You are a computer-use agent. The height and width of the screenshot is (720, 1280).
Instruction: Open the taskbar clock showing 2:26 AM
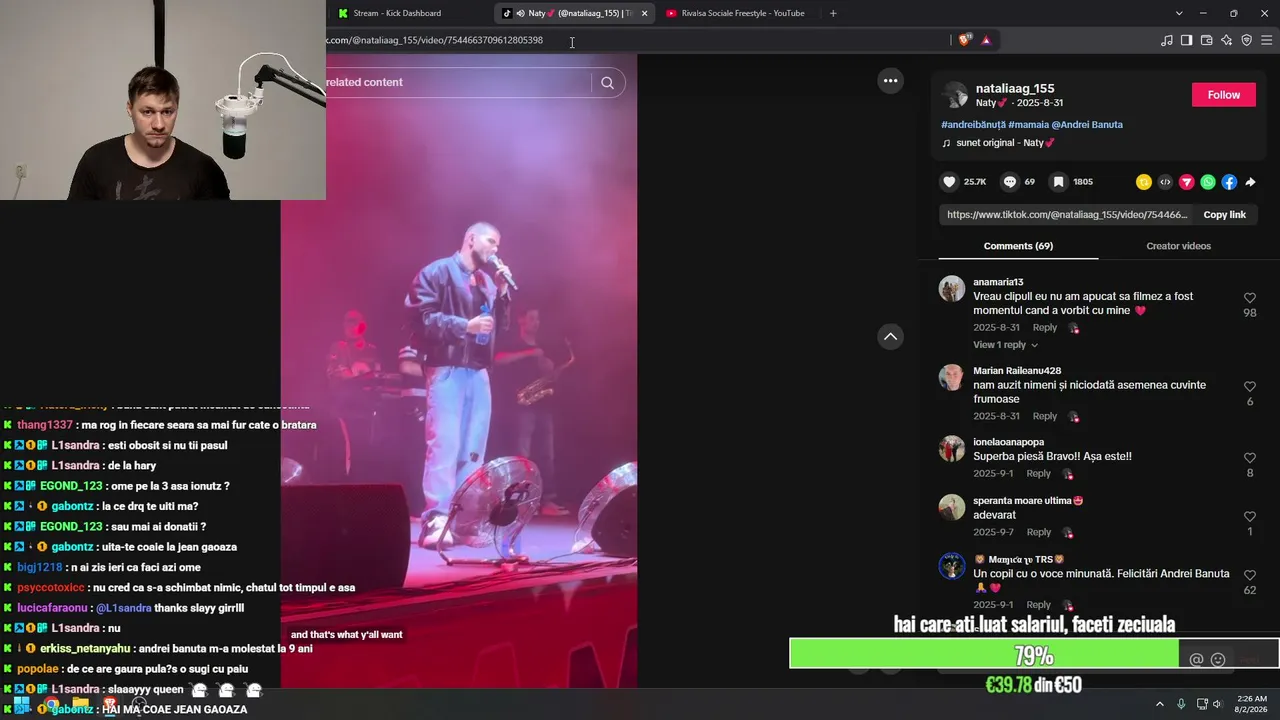tap(1252, 704)
